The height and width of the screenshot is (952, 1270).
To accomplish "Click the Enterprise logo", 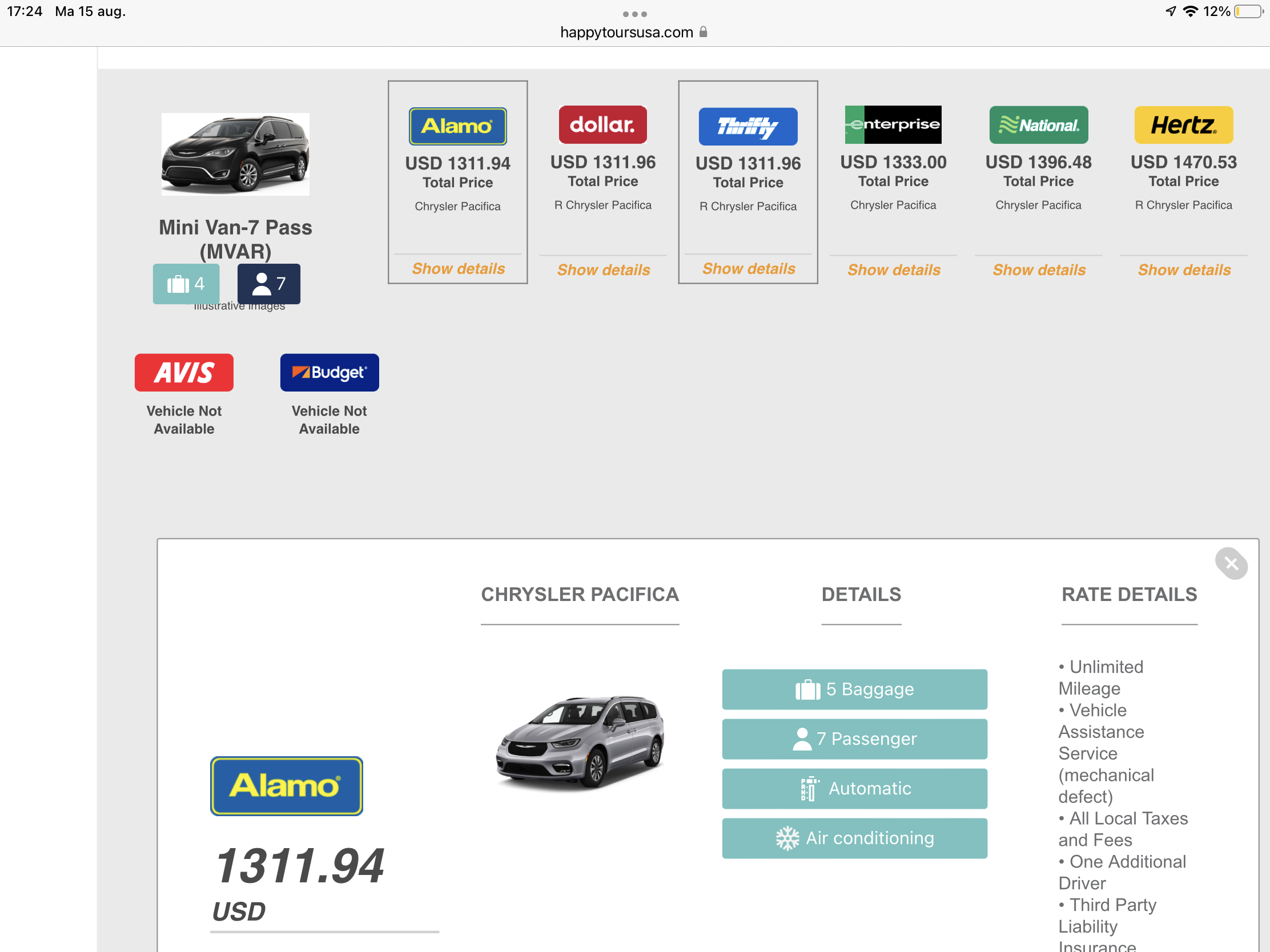I will (x=893, y=124).
